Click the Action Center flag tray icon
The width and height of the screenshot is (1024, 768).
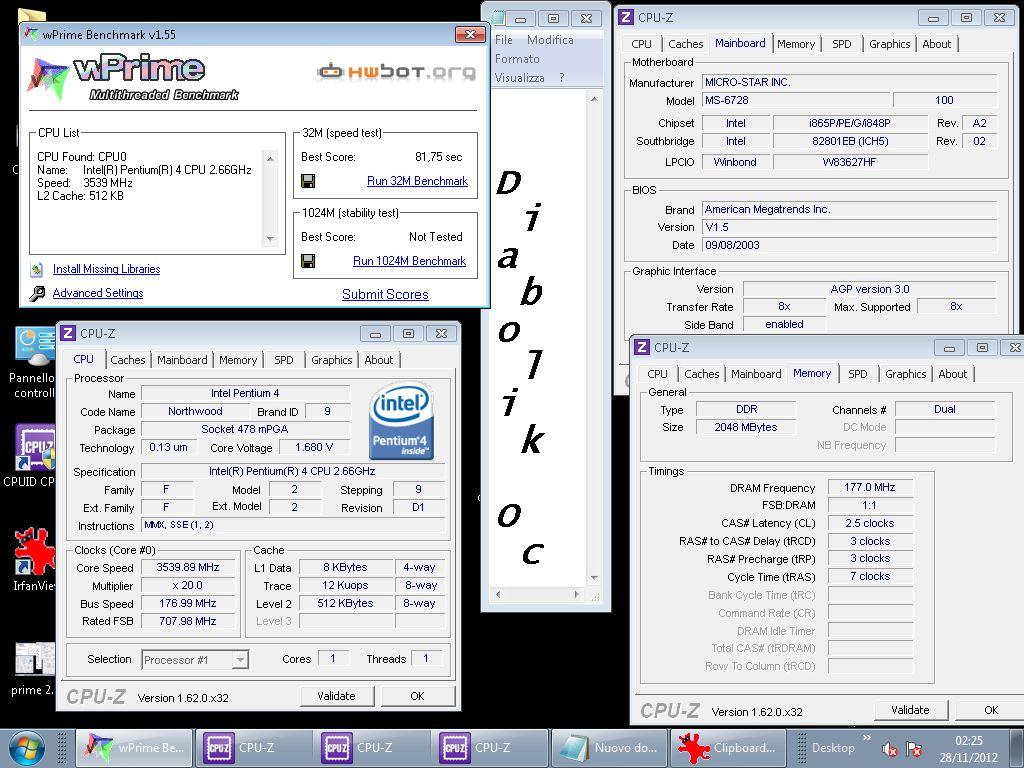click(914, 750)
